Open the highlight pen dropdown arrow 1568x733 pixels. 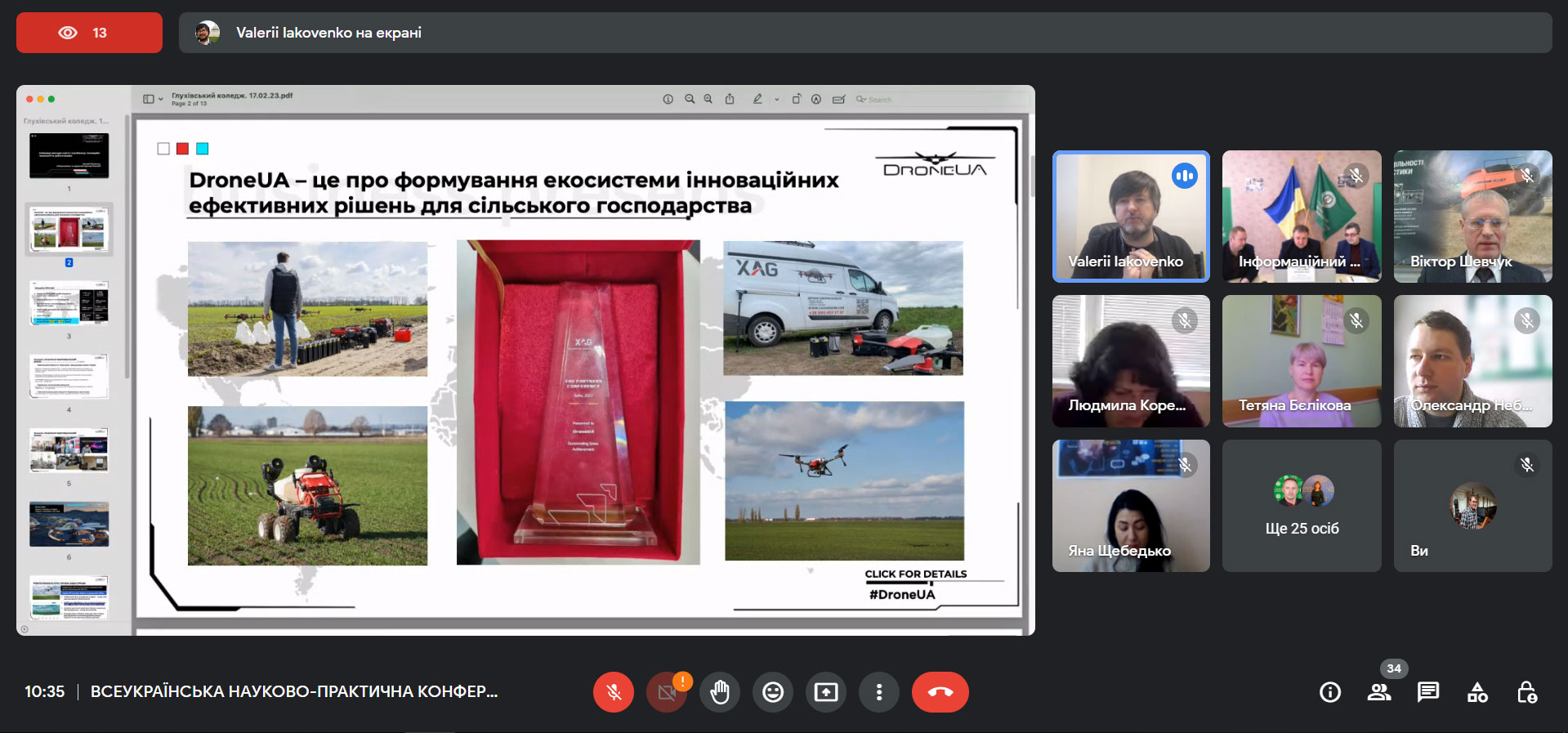coord(776,99)
